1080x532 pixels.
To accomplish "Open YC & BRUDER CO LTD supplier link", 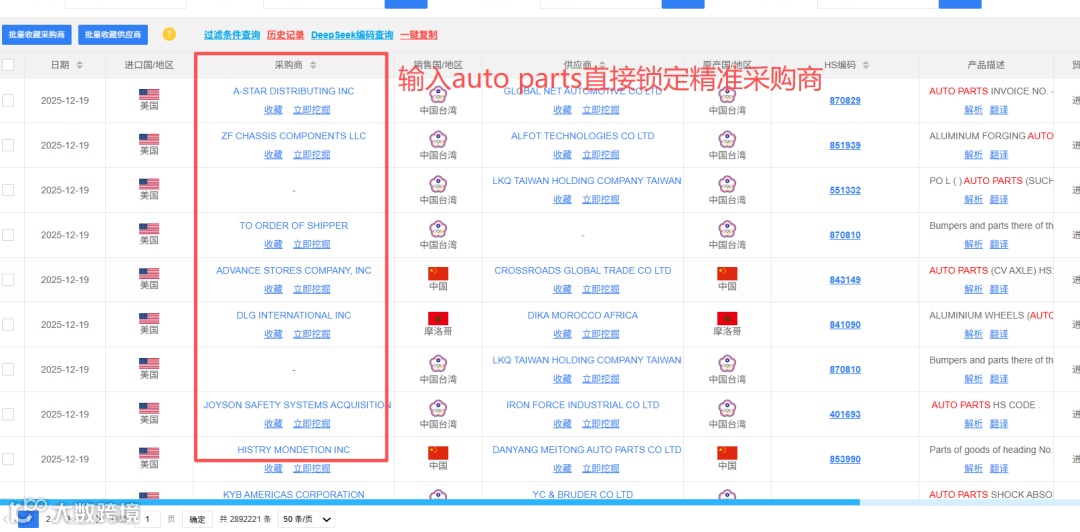I will [x=583, y=494].
